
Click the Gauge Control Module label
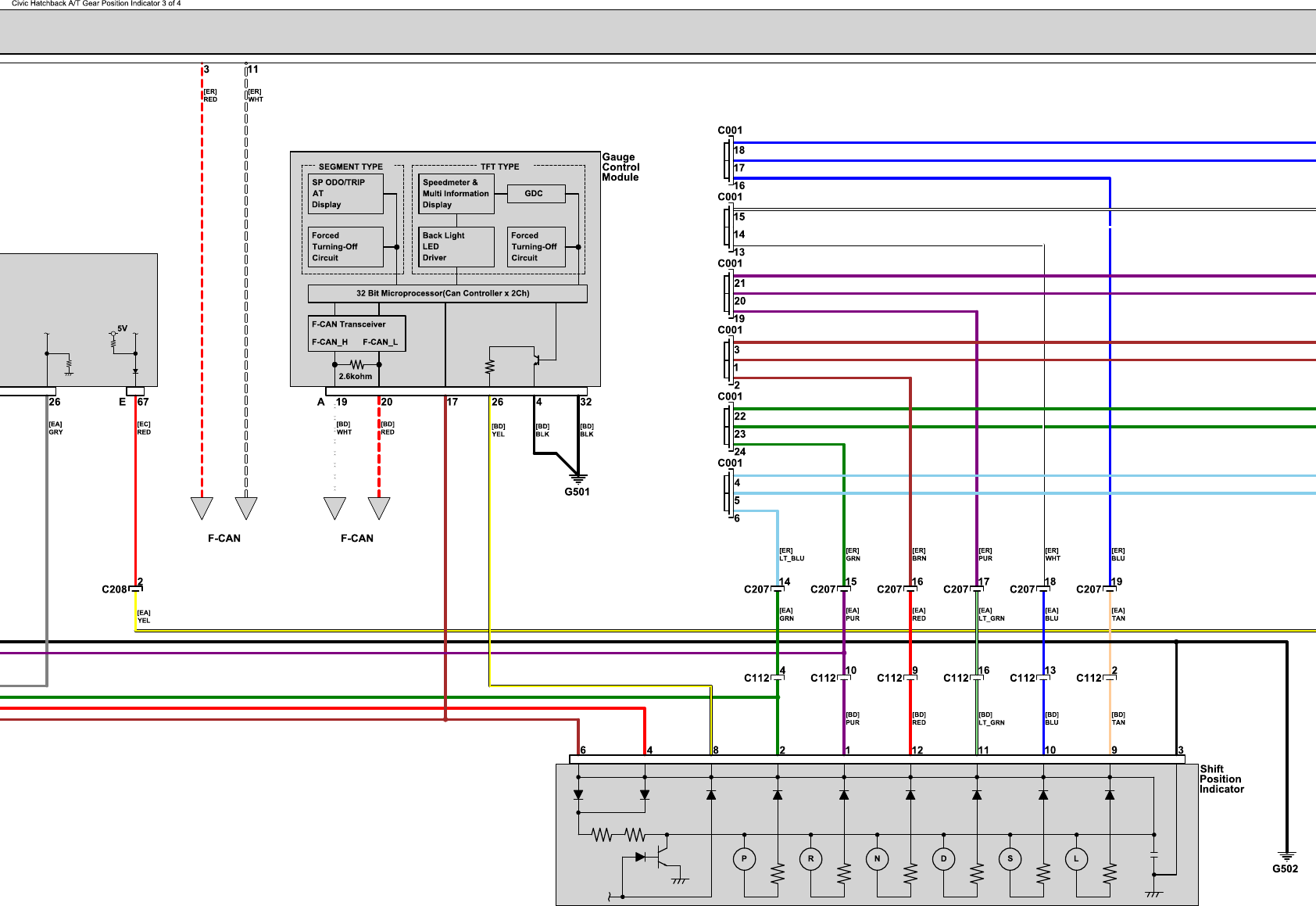(620, 167)
